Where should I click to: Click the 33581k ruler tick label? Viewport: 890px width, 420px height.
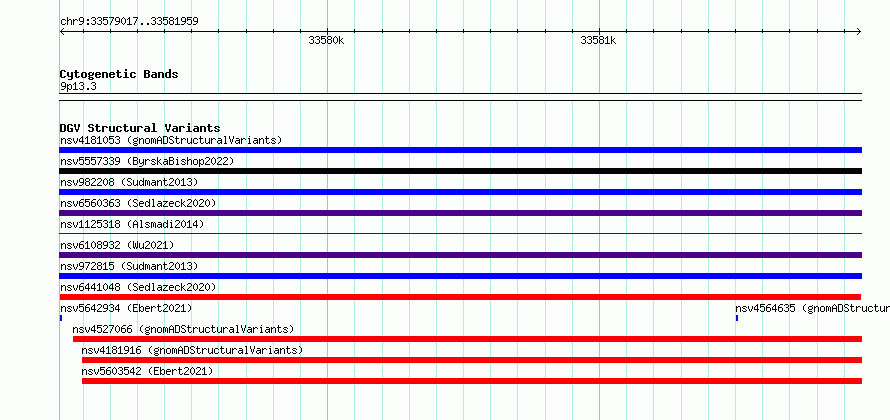(598, 41)
